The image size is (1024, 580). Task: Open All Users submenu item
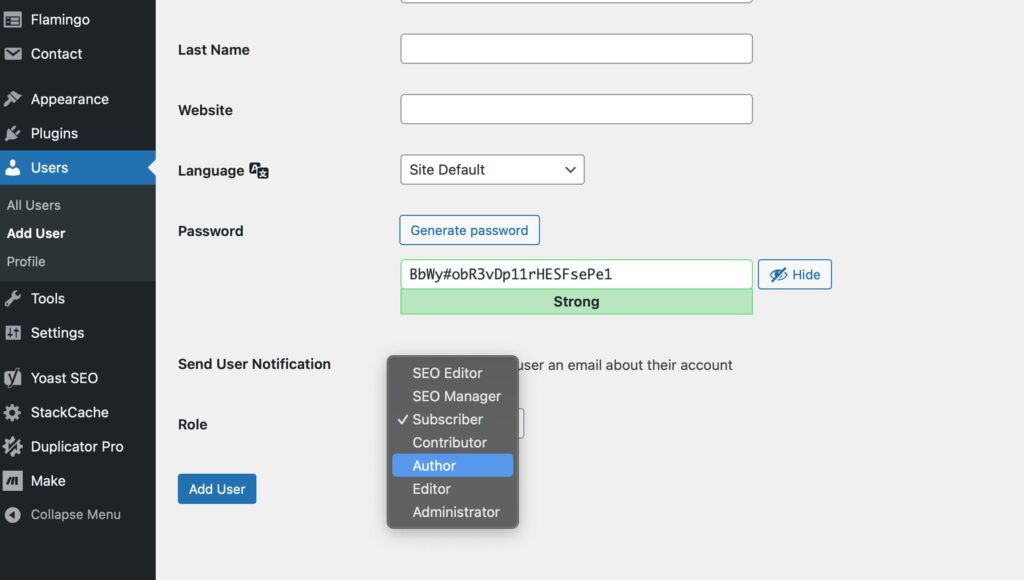[x=33, y=205]
